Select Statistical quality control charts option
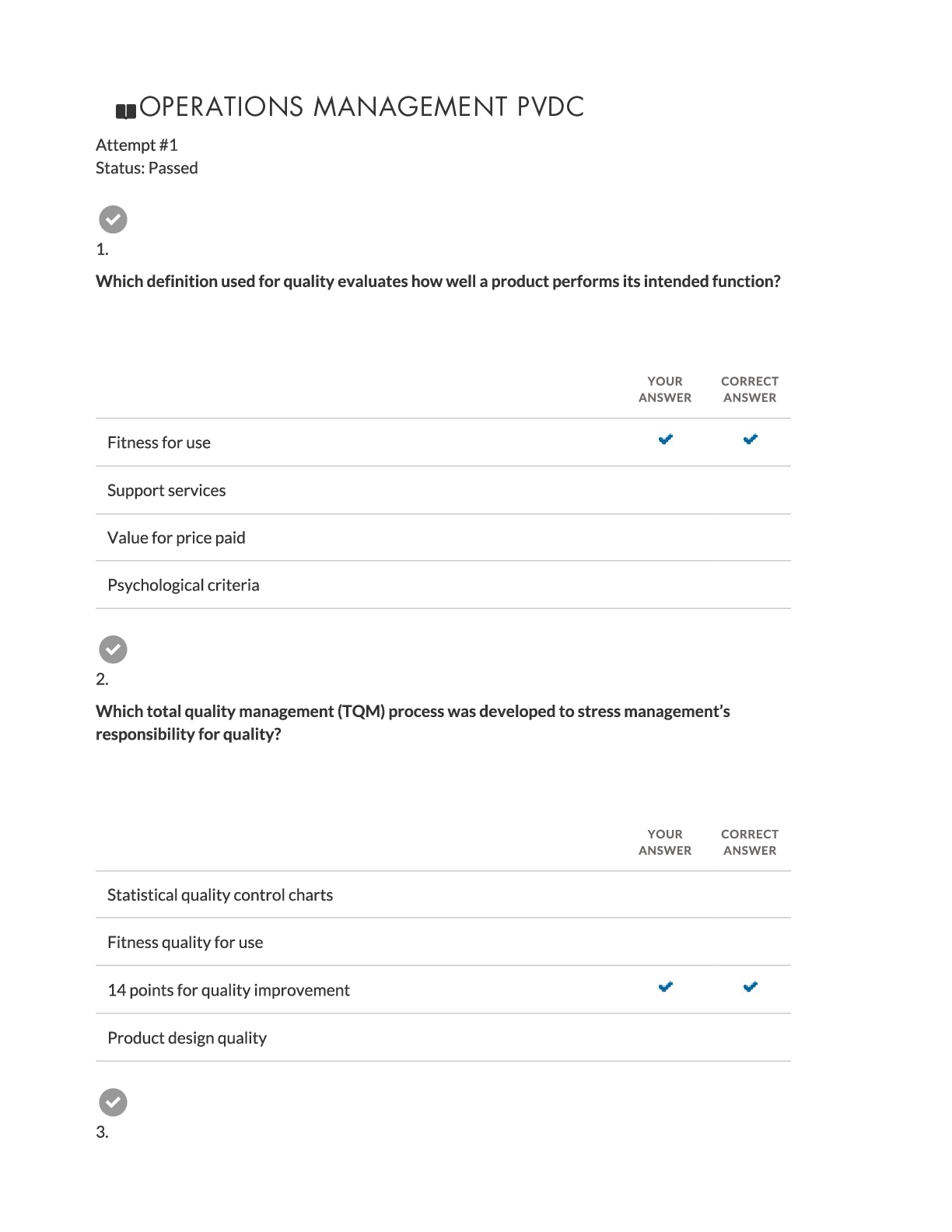This screenshot has width=952, height=1232. (220, 895)
